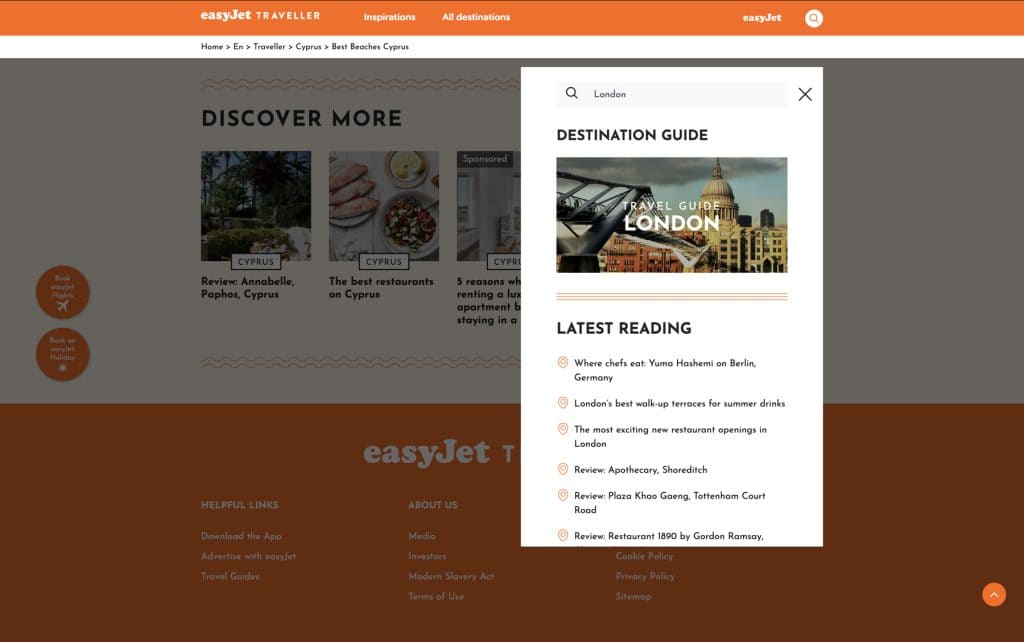Click the back to top arrow button
The height and width of the screenshot is (642, 1024).
994,594
